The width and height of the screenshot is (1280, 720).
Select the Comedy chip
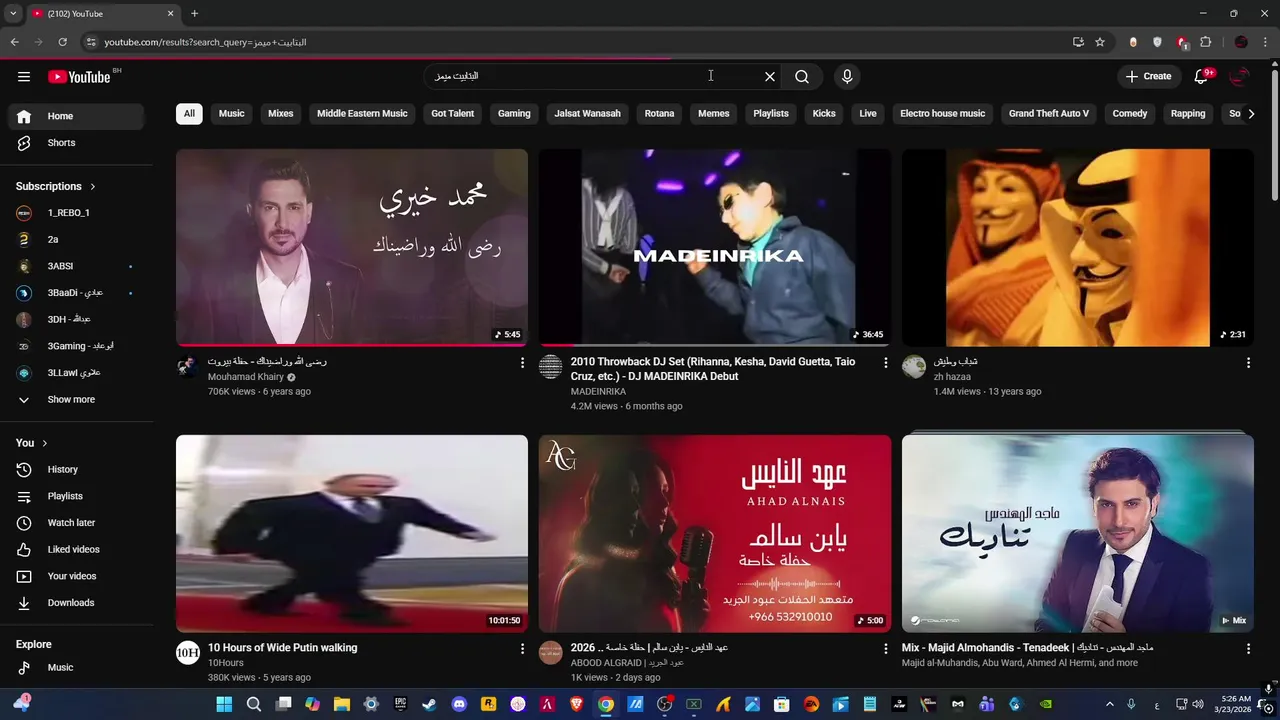pyautogui.click(x=1130, y=114)
